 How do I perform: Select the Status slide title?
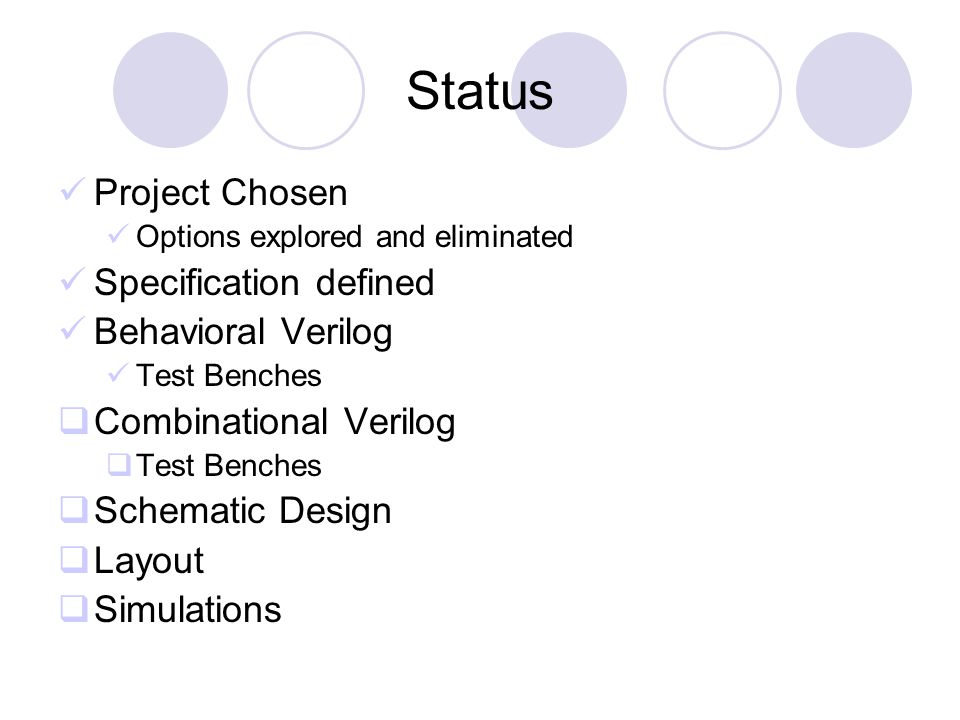point(480,91)
